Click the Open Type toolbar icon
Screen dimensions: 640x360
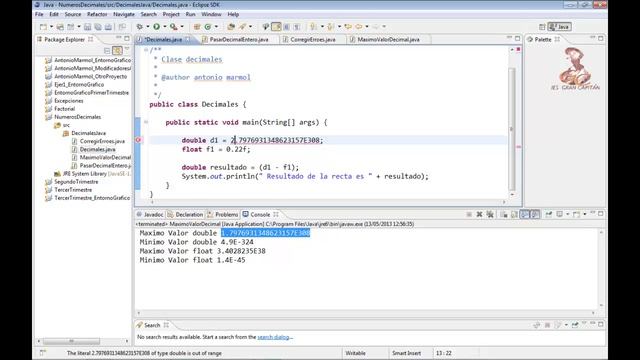tap(231, 27)
